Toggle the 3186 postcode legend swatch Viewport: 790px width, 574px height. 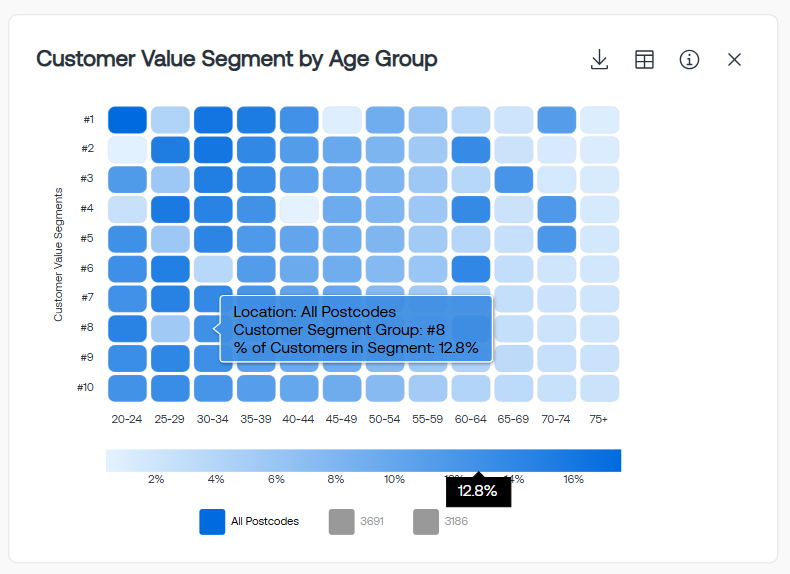tap(426, 522)
